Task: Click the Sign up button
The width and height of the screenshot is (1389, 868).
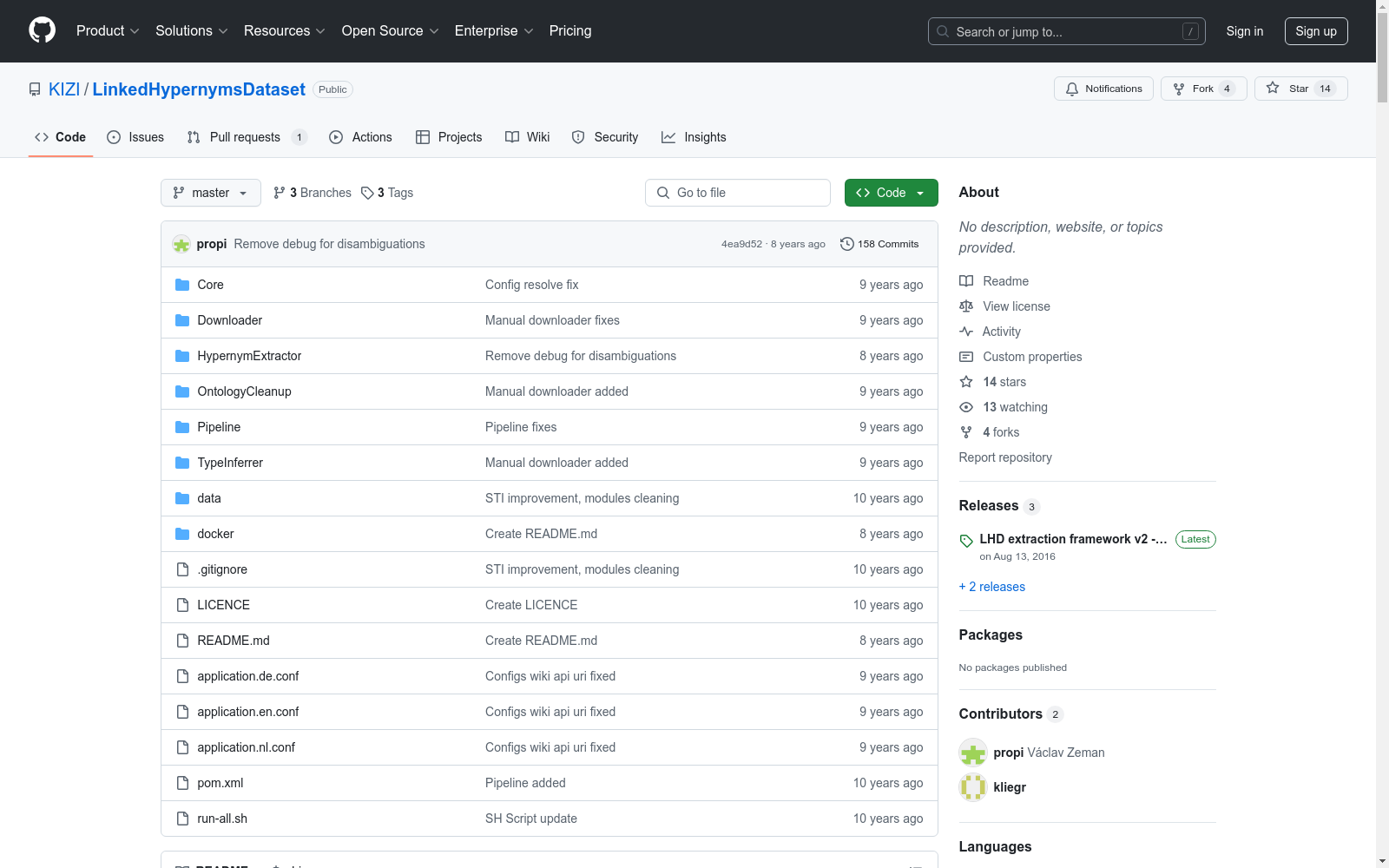Action: (1316, 31)
